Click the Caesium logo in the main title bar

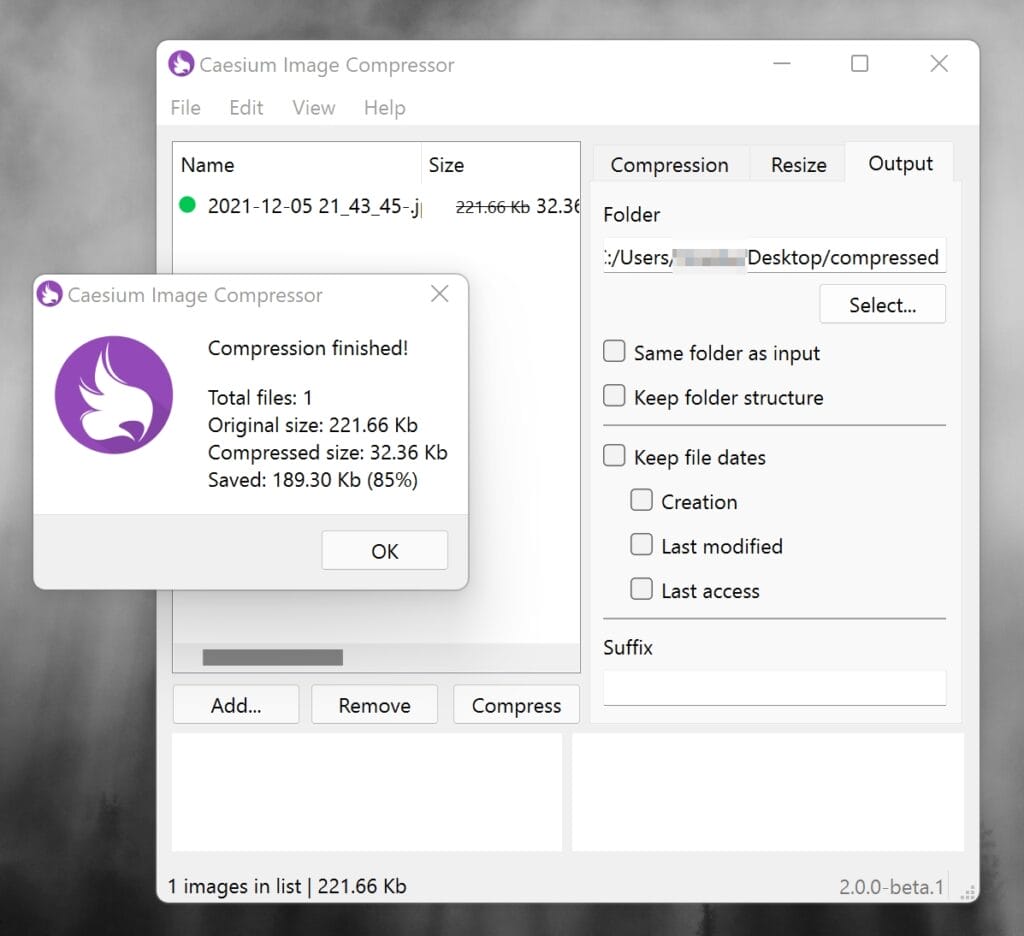(x=181, y=64)
